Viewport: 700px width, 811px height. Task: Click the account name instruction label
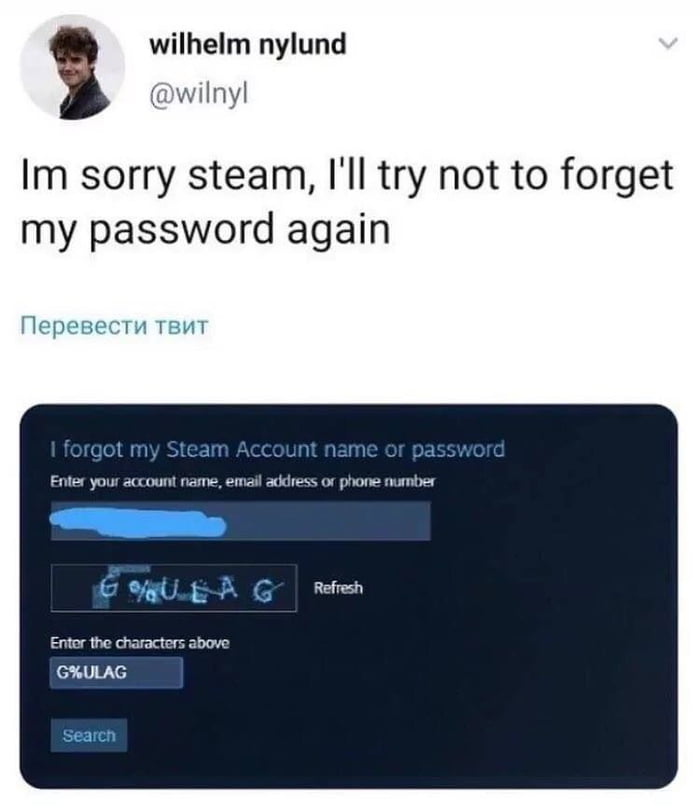click(x=243, y=482)
